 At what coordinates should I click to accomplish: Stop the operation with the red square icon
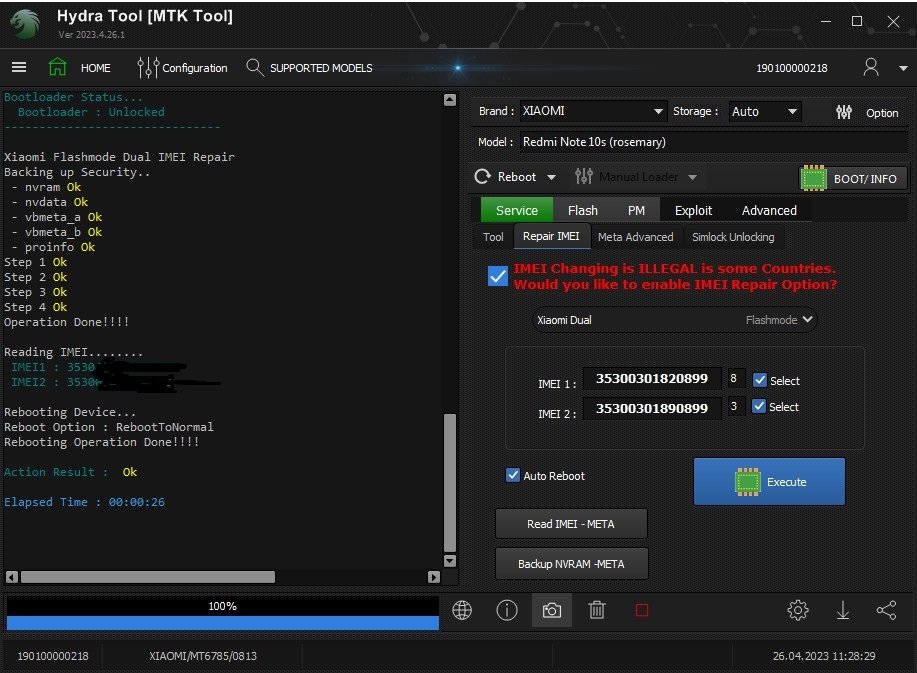point(641,609)
